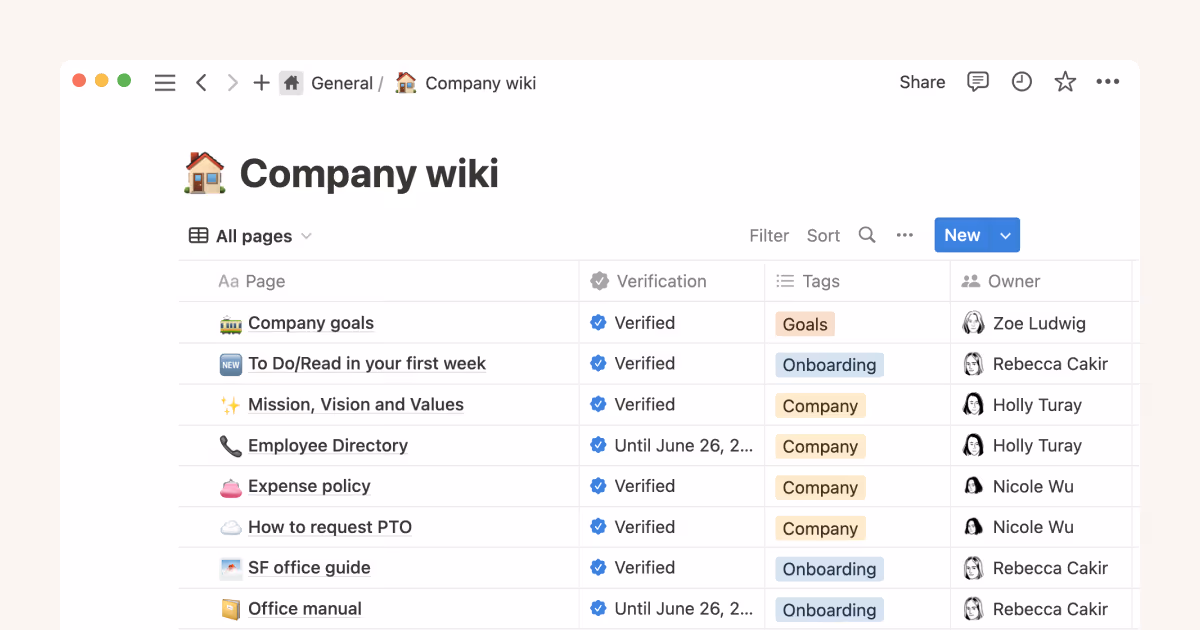Click the Share button

pyautogui.click(x=921, y=82)
